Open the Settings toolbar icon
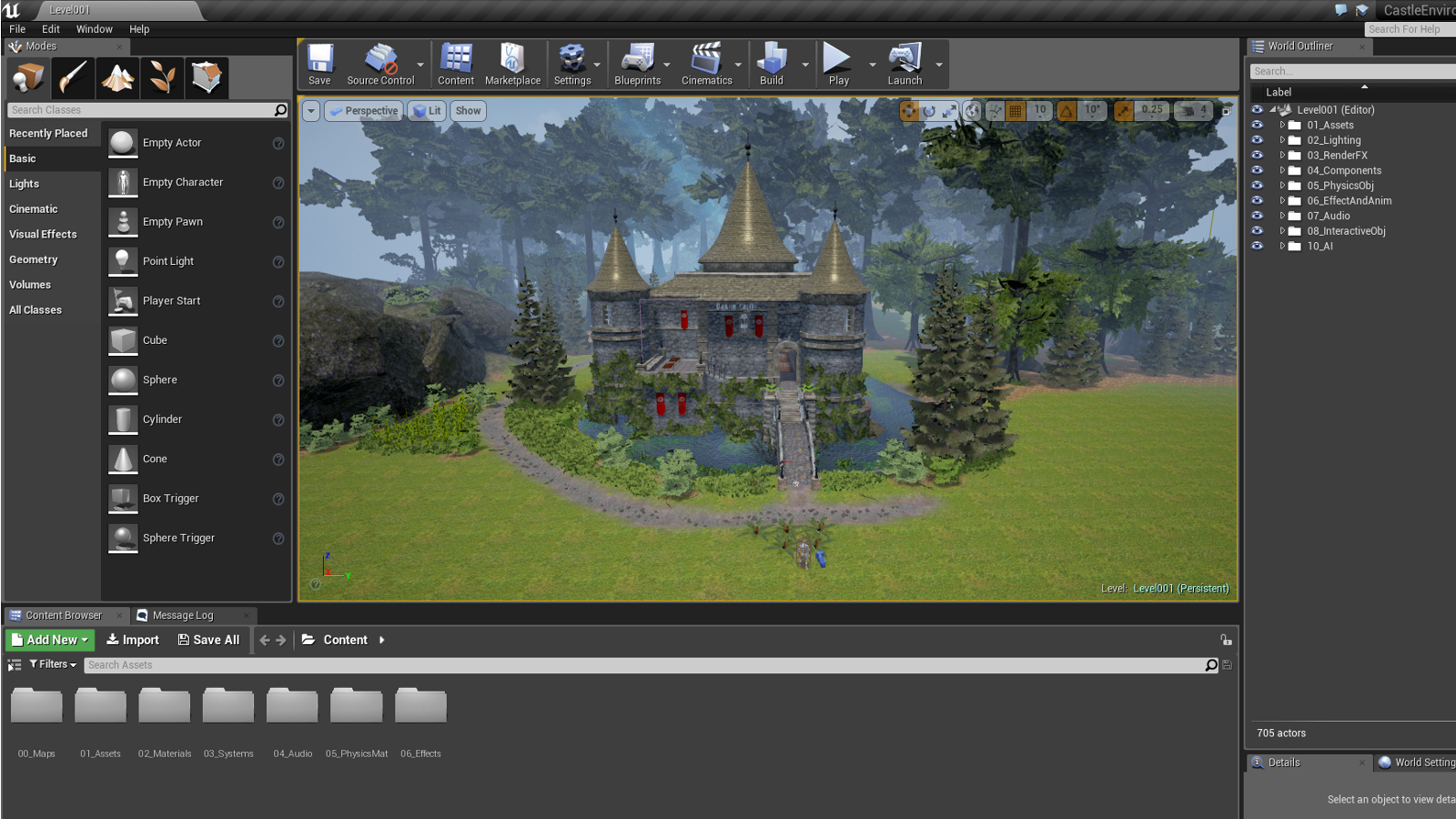Image resolution: width=1456 pixels, height=819 pixels. click(572, 65)
